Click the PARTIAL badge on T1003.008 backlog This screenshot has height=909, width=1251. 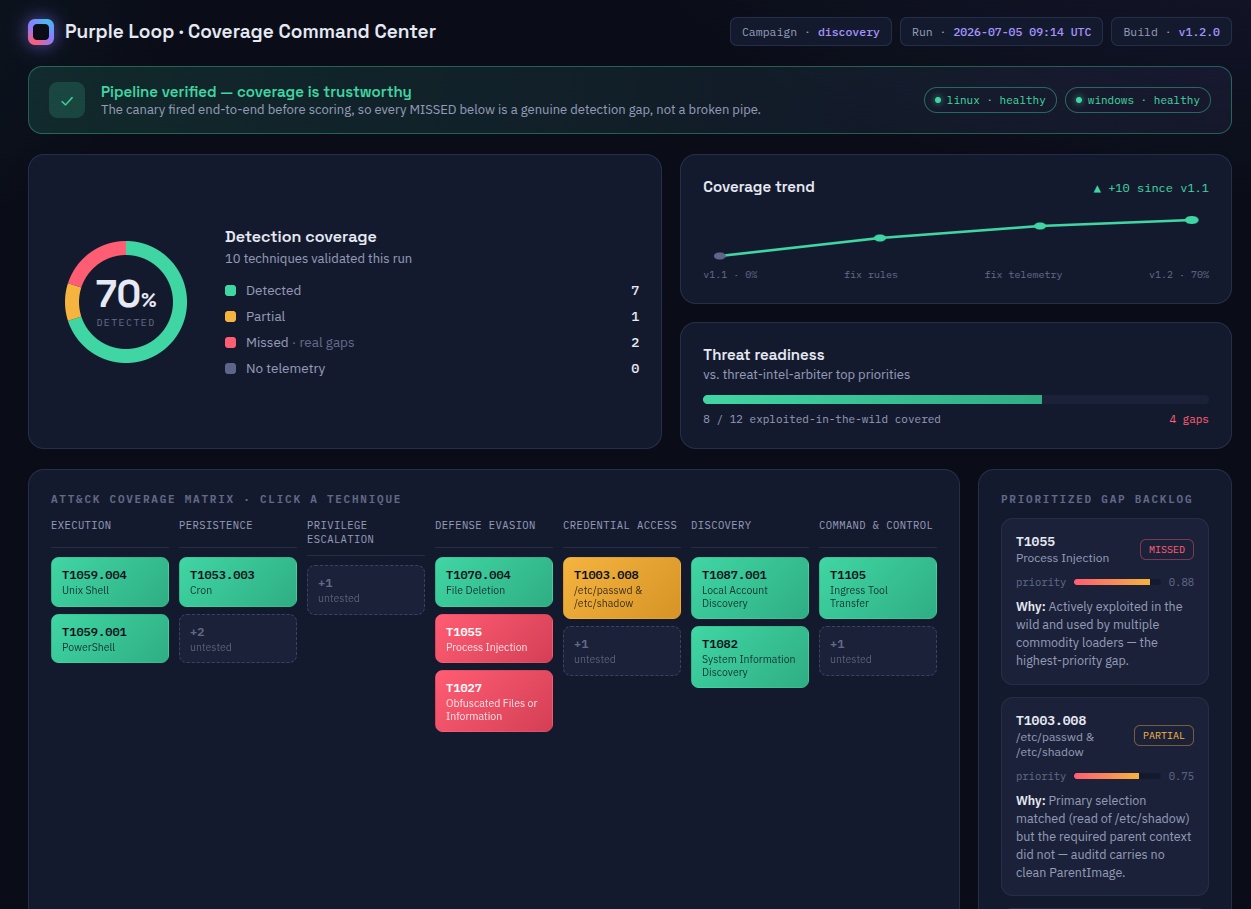tap(1164, 735)
